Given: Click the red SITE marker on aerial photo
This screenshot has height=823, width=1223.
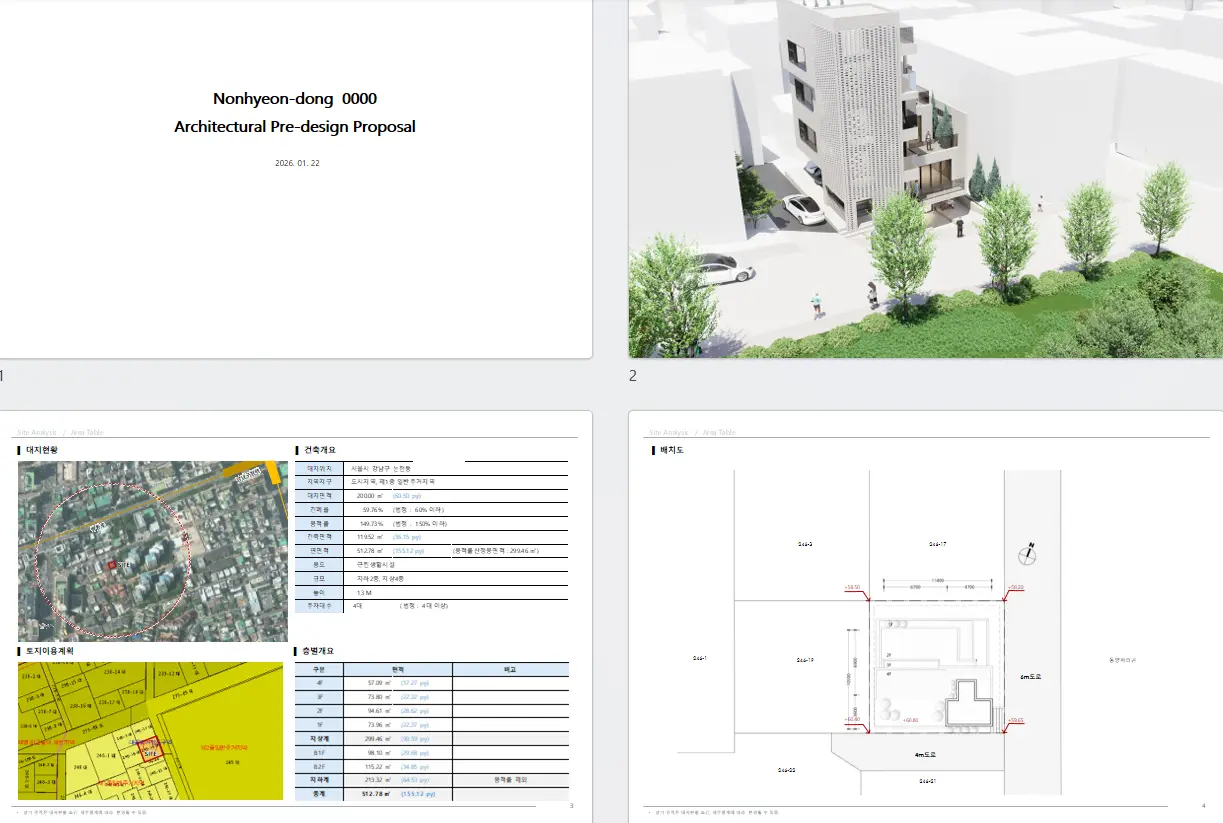Looking at the screenshot, I should pyautogui.click(x=112, y=566).
